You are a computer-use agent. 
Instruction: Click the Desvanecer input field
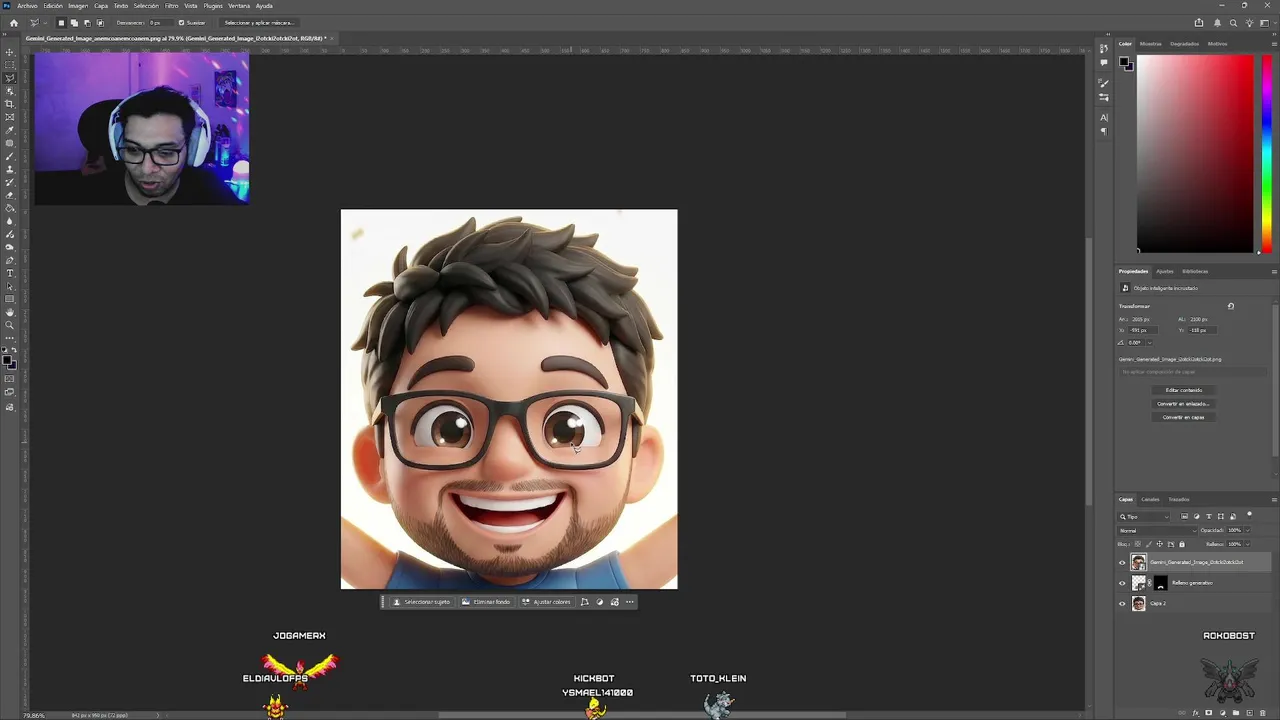click(159, 23)
